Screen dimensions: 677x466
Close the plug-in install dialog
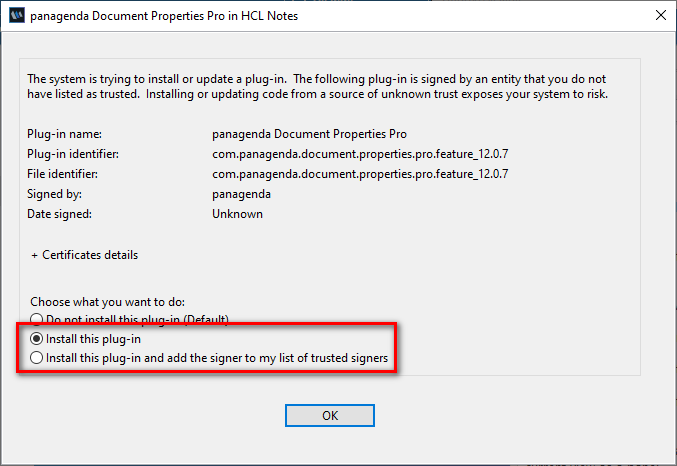tap(661, 16)
